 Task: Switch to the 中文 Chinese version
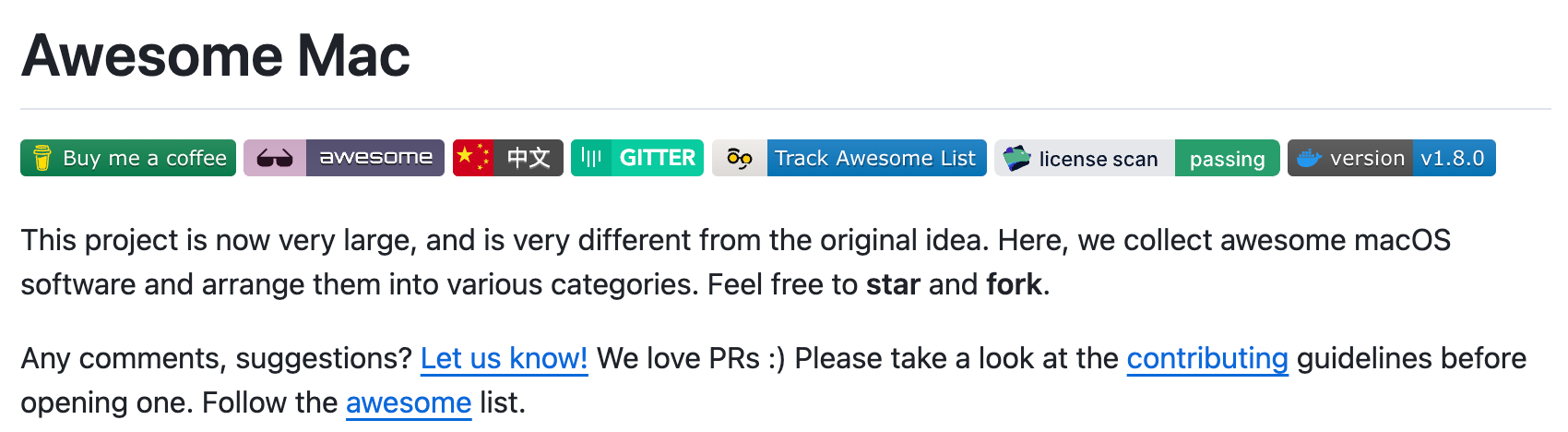coord(529,158)
